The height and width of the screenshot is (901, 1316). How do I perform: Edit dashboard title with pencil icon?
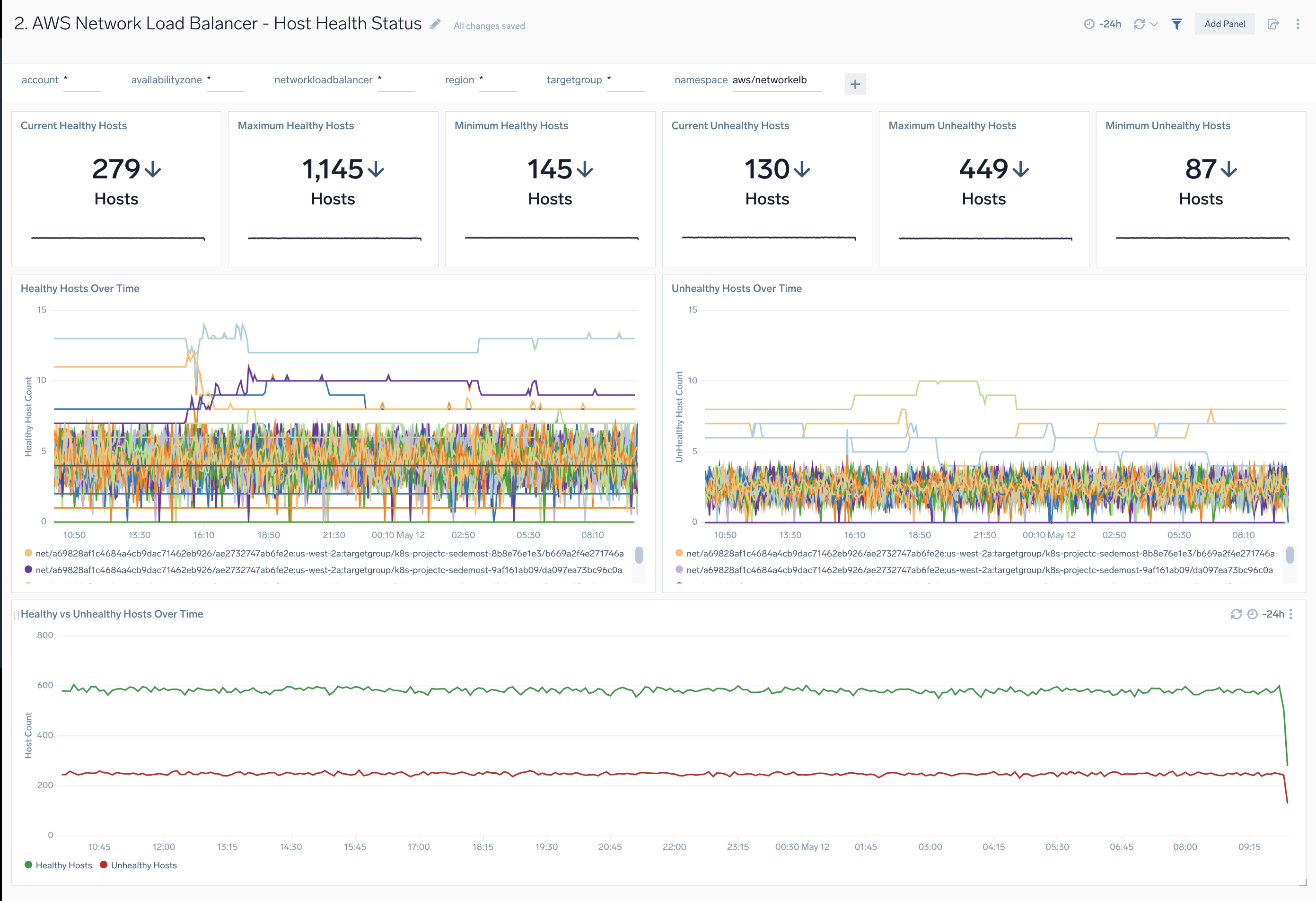[435, 24]
